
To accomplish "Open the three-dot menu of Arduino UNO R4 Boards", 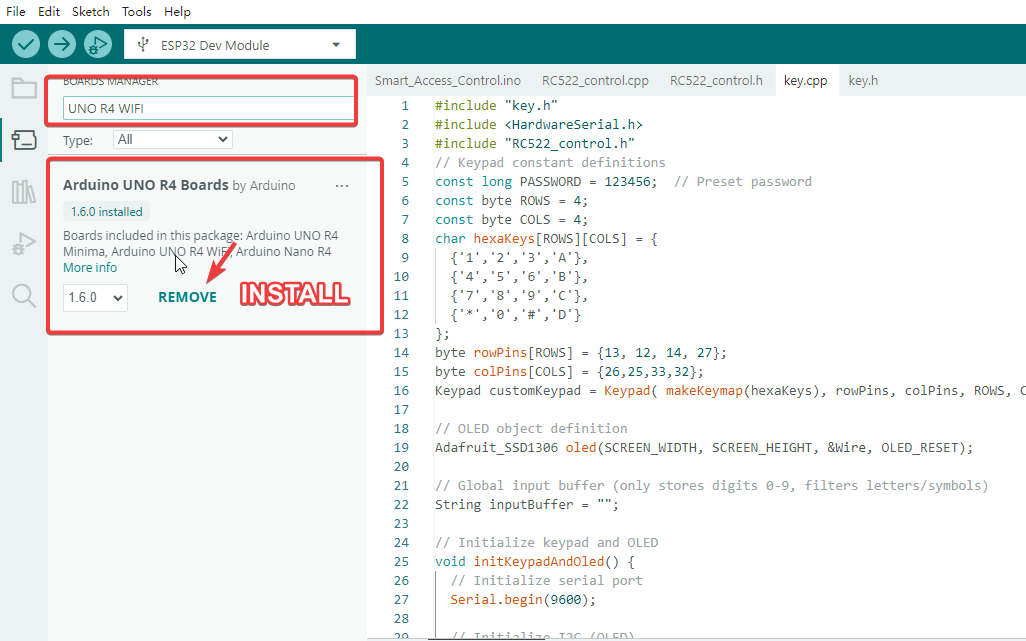I will click(x=342, y=186).
